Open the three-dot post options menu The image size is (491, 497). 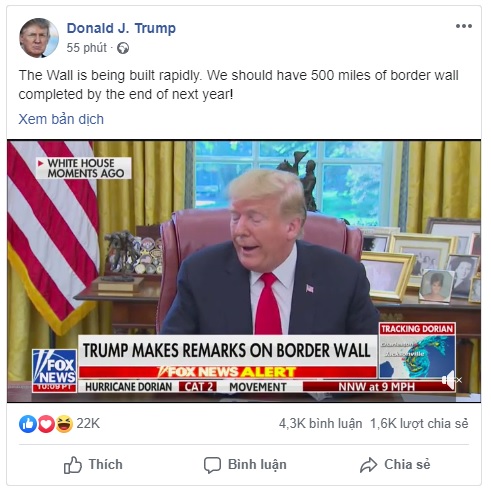coord(464,26)
